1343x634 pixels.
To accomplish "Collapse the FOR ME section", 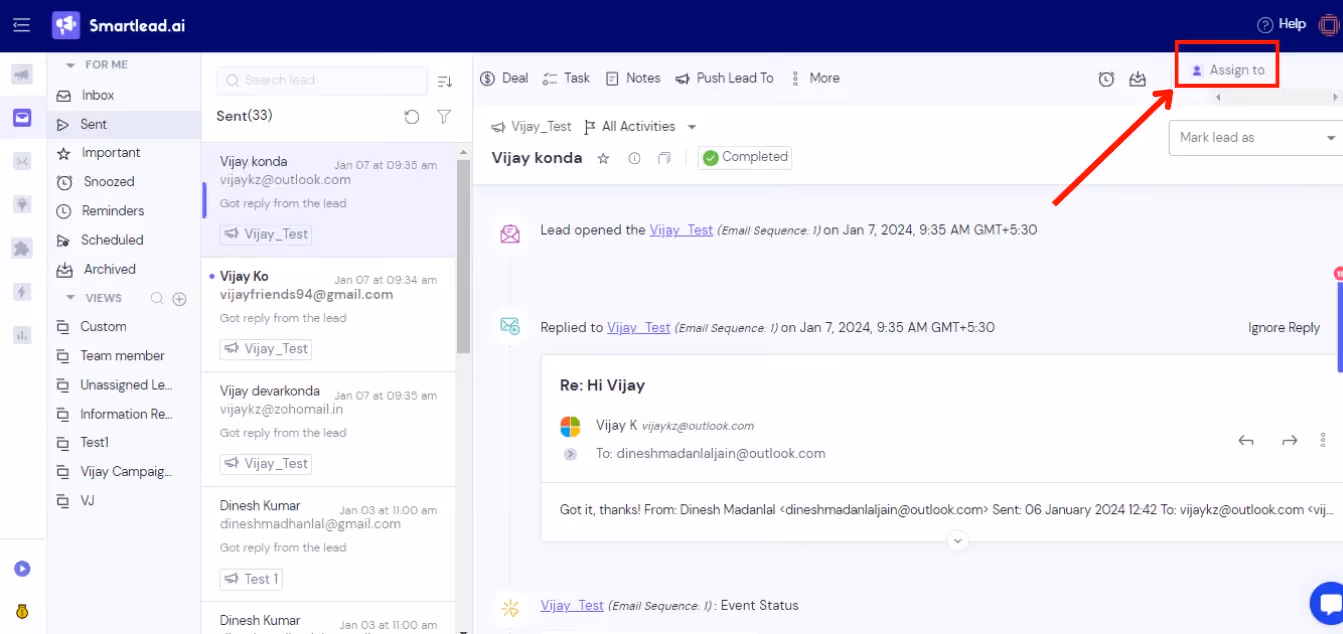I will tap(71, 65).
